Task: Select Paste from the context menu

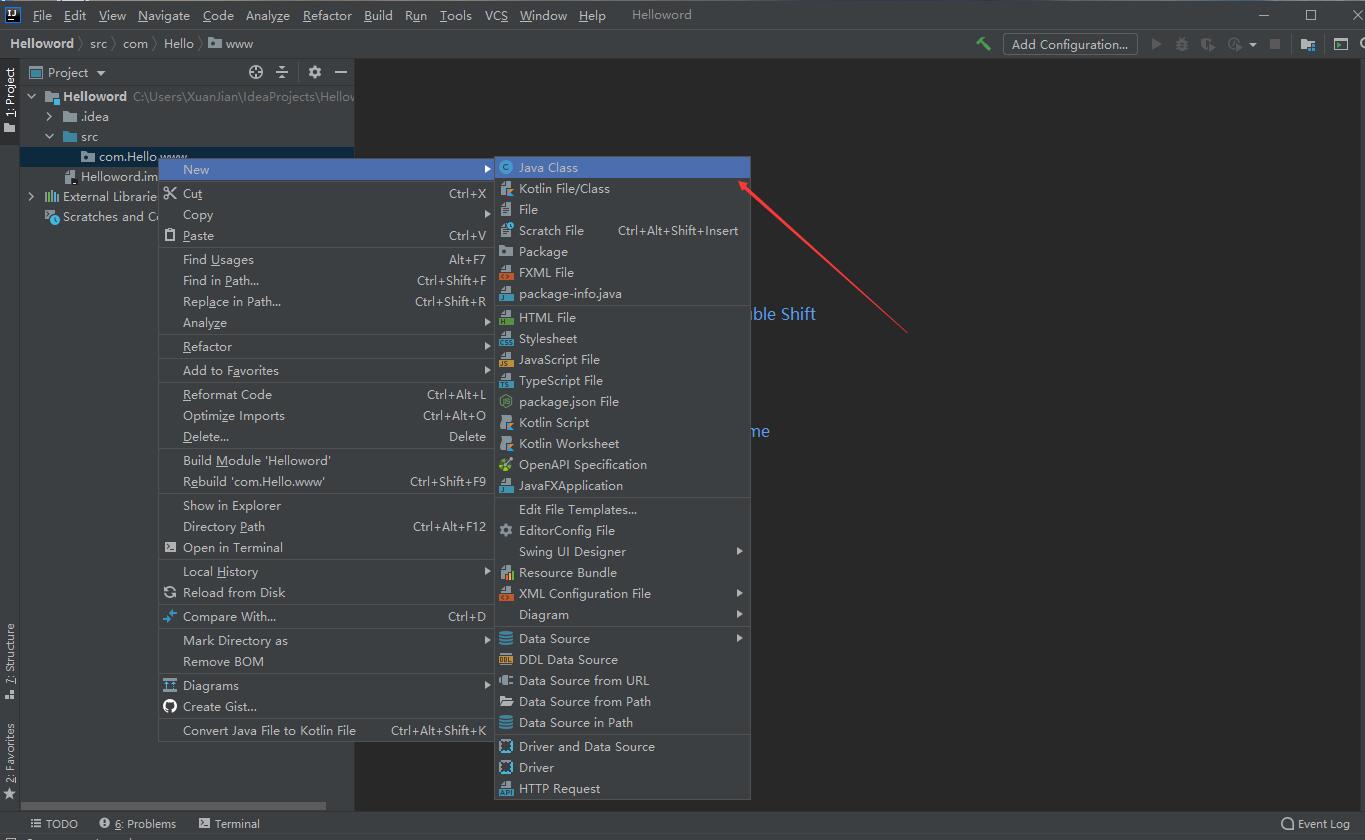Action: 325,236
